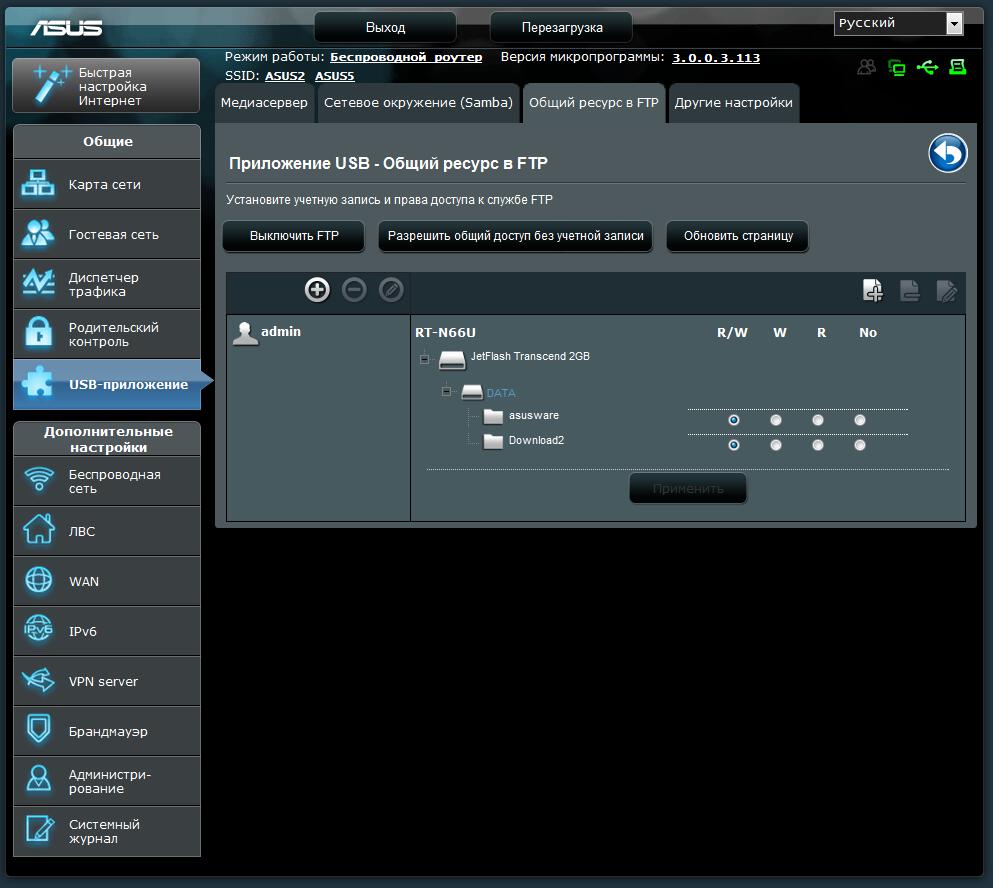Image resolution: width=993 pixels, height=888 pixels.
Task: Open Wireless (Беспроводная сеть) settings
Action: pos(107,481)
